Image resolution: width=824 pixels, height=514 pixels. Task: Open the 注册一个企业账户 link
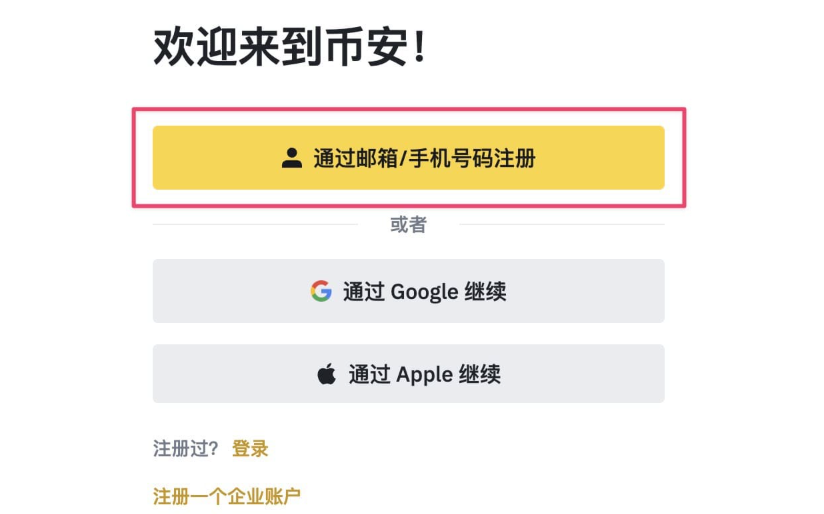tap(227, 496)
